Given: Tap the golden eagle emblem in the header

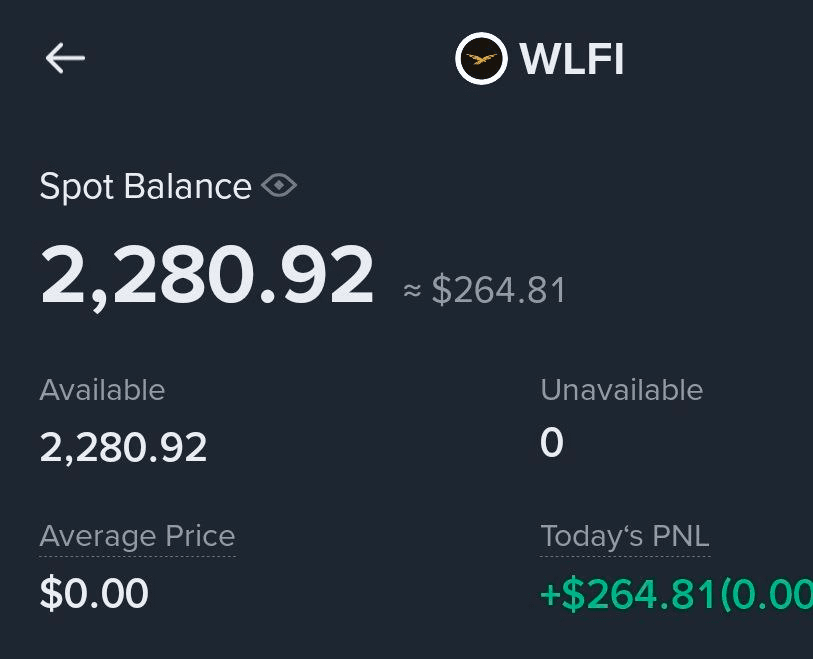Looking at the screenshot, I should tap(481, 59).
